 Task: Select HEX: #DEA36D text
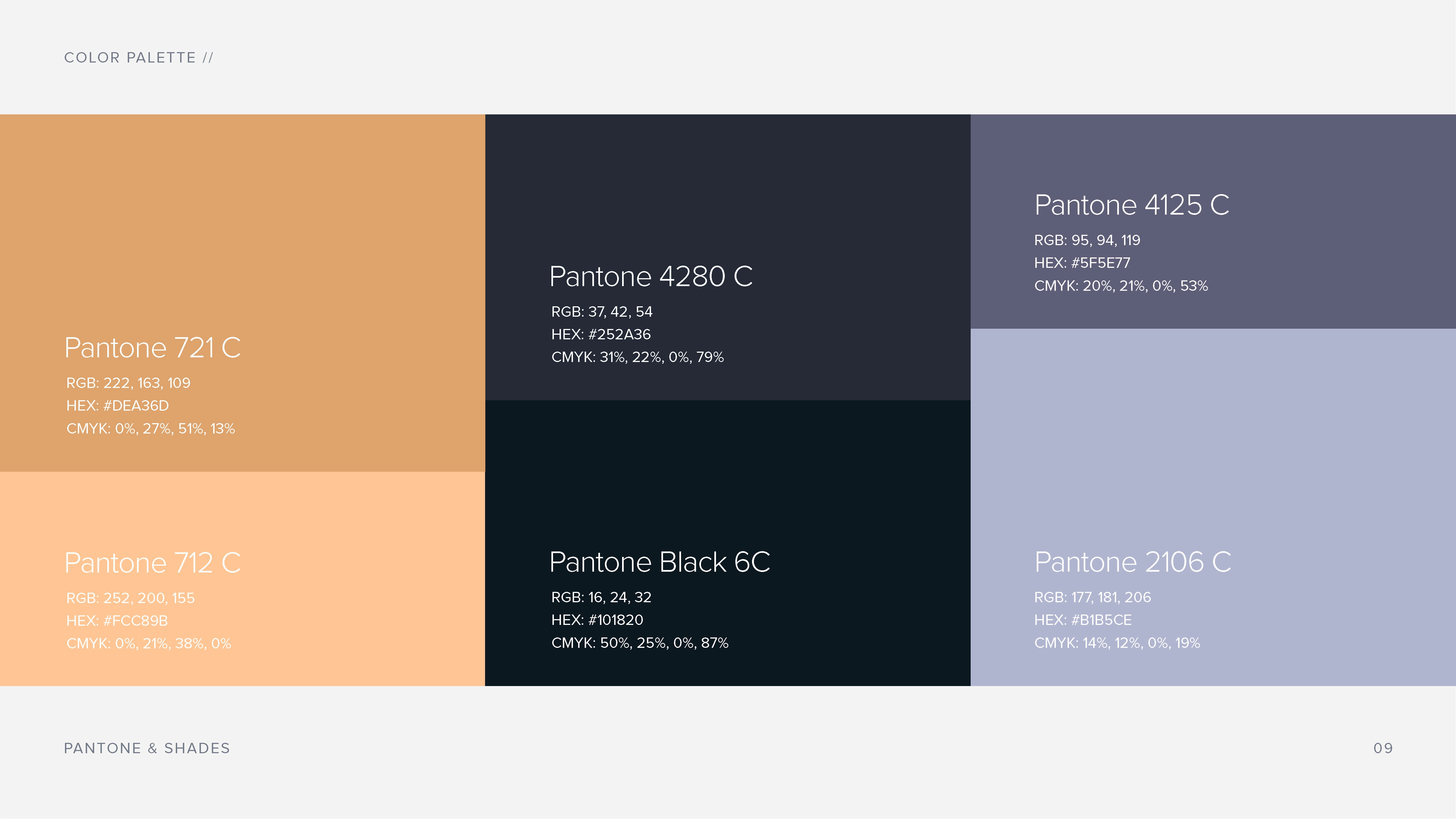118,406
